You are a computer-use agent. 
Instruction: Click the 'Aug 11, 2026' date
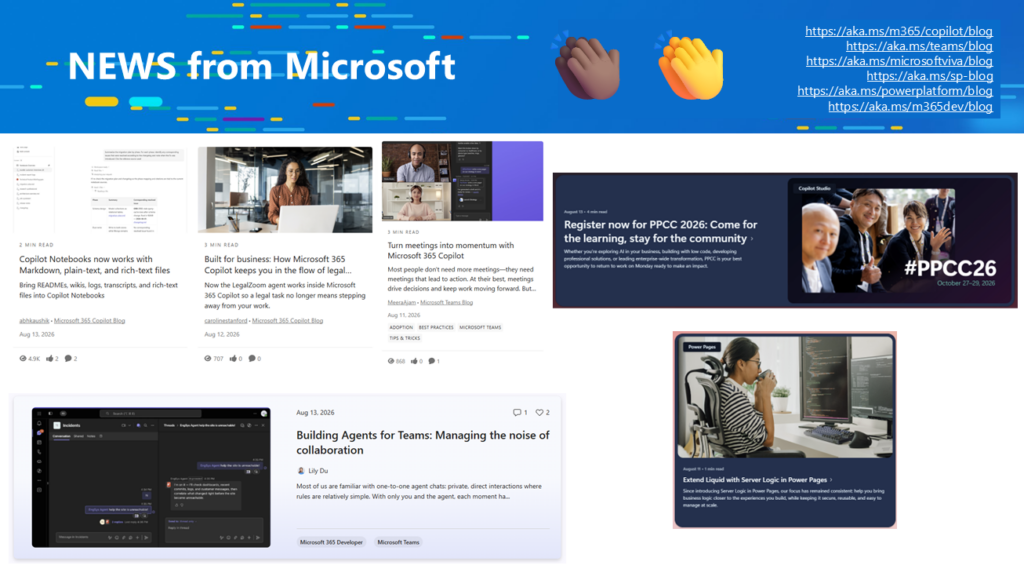(x=404, y=315)
